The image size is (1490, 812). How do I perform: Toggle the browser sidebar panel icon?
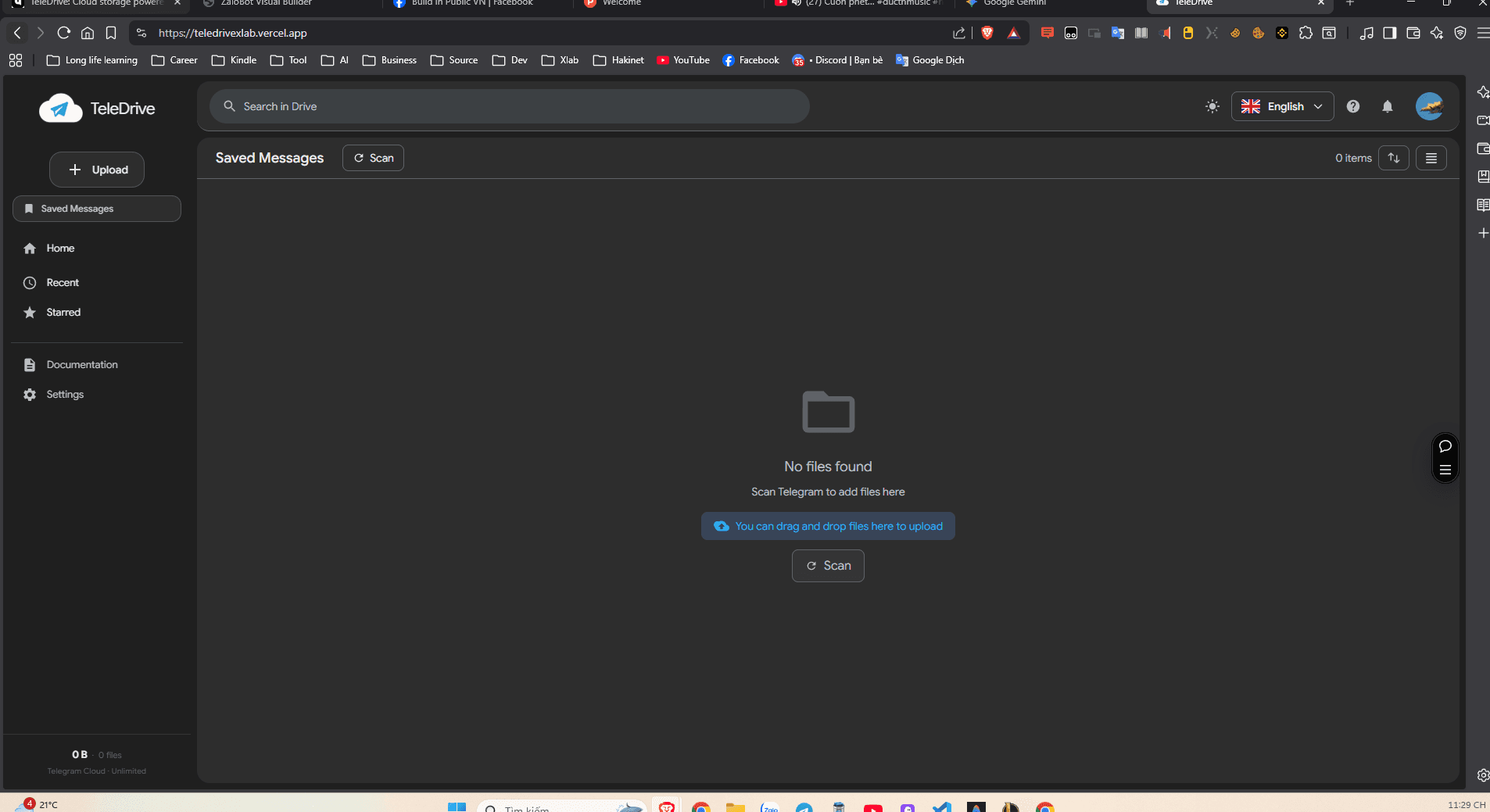[x=1389, y=33]
